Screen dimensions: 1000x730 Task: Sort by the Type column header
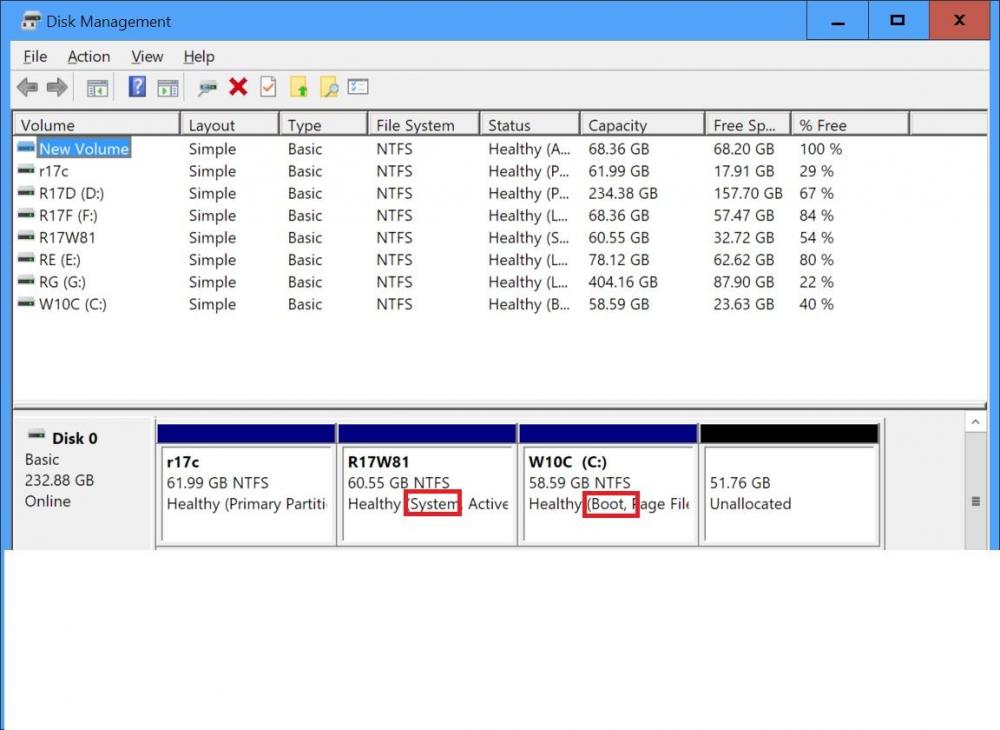(x=323, y=125)
